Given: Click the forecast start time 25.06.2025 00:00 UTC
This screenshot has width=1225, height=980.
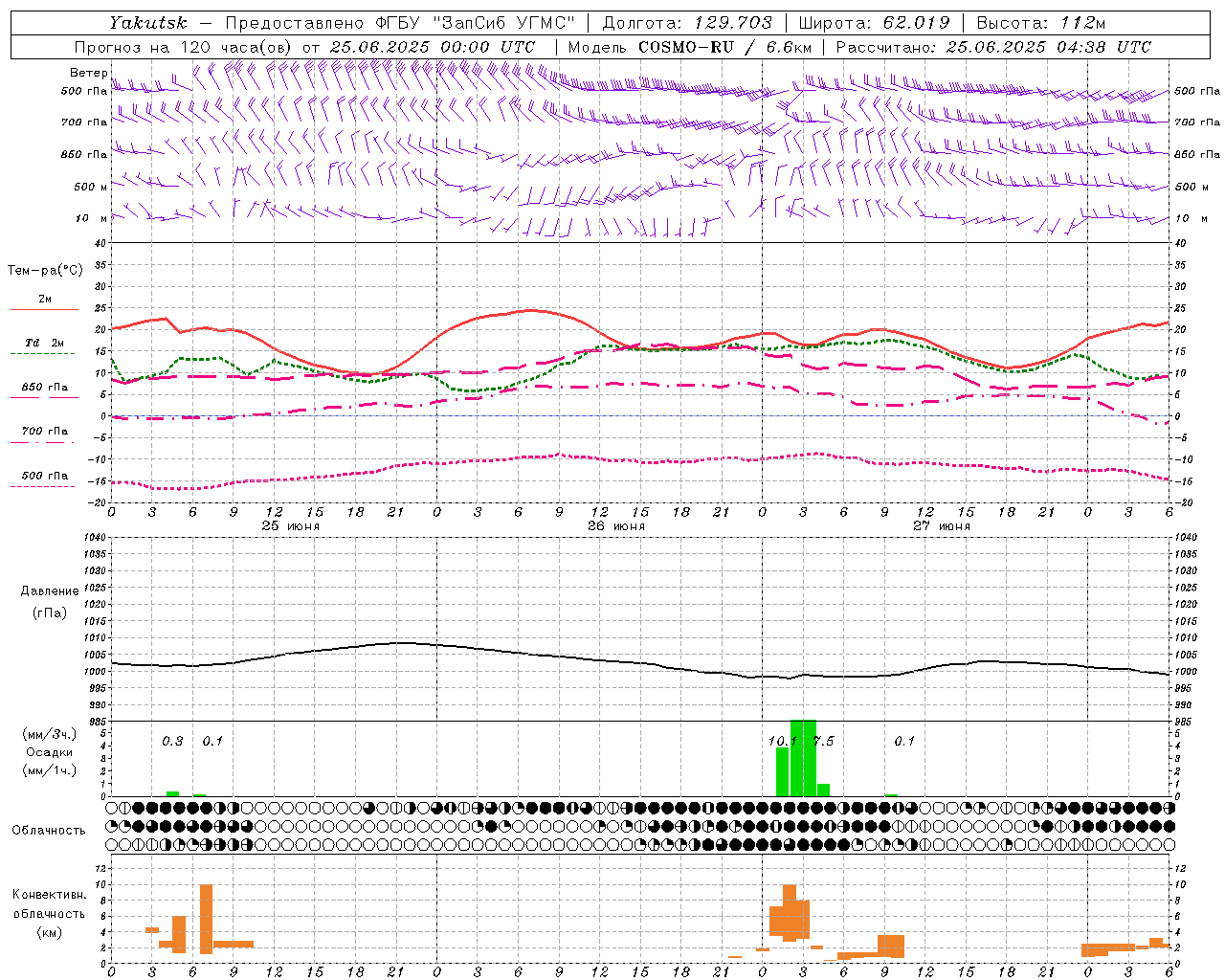Looking at the screenshot, I should 432,47.
